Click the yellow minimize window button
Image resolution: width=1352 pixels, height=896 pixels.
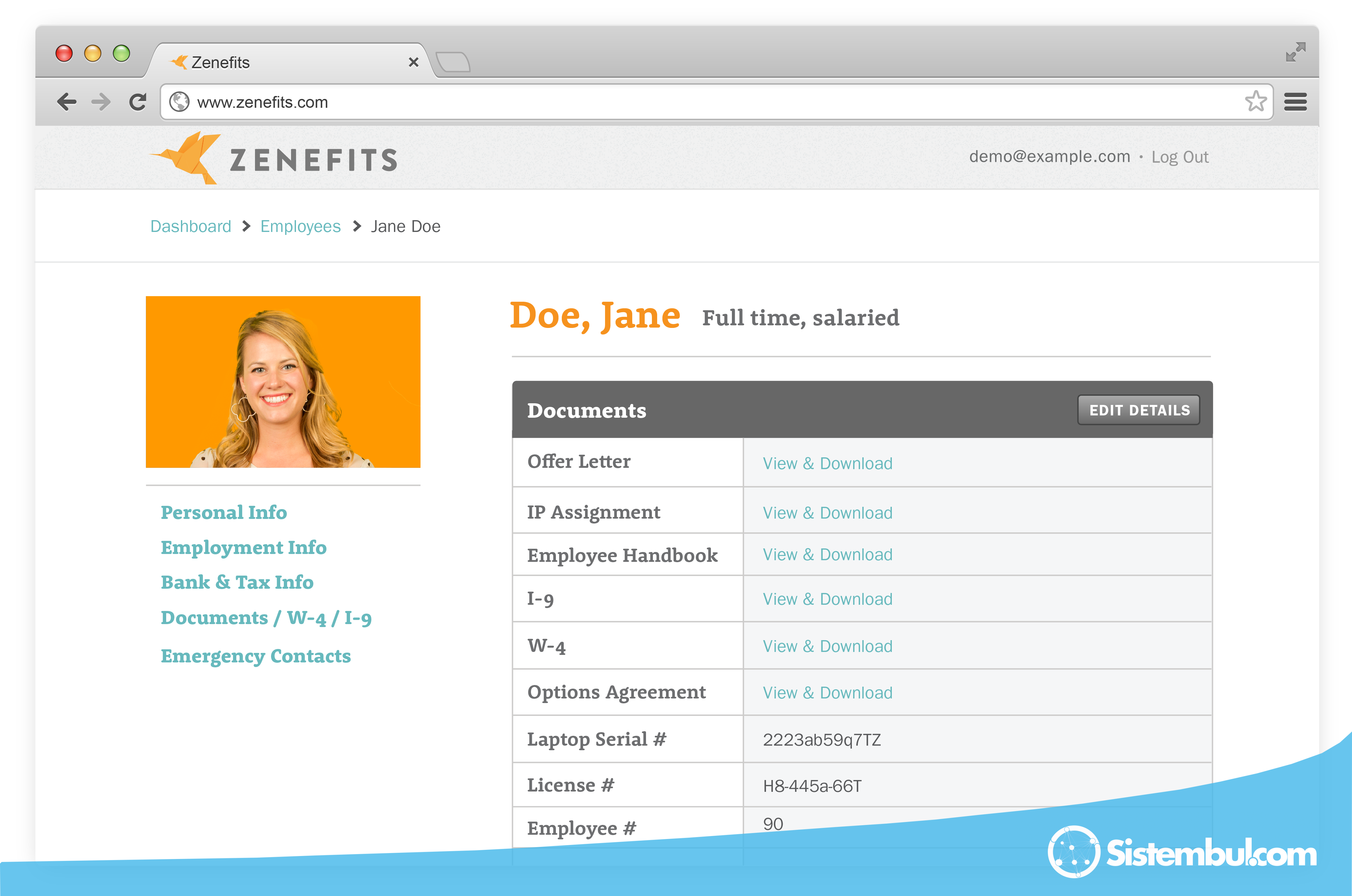93,53
